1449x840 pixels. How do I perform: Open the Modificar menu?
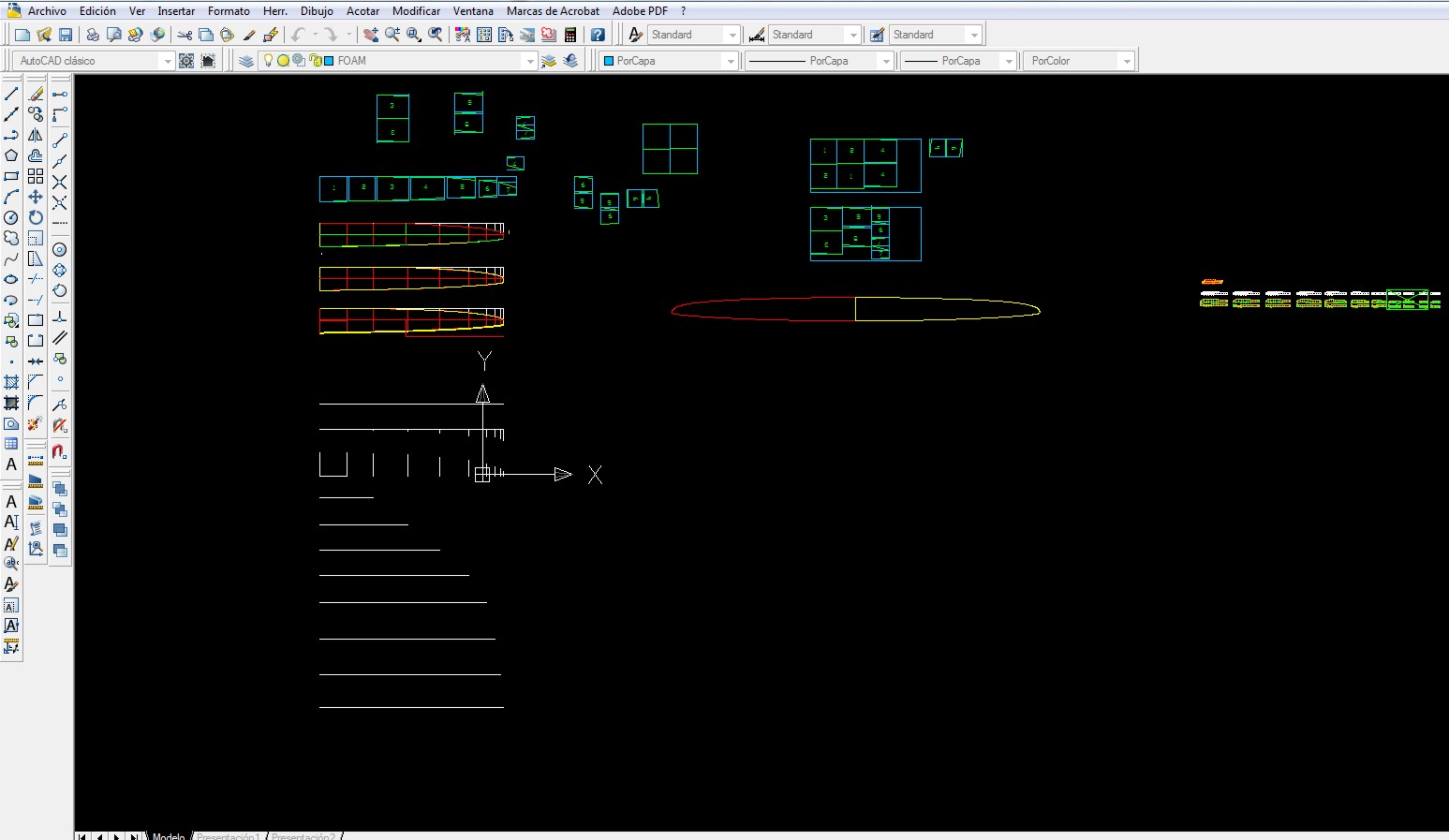pyautogui.click(x=416, y=11)
